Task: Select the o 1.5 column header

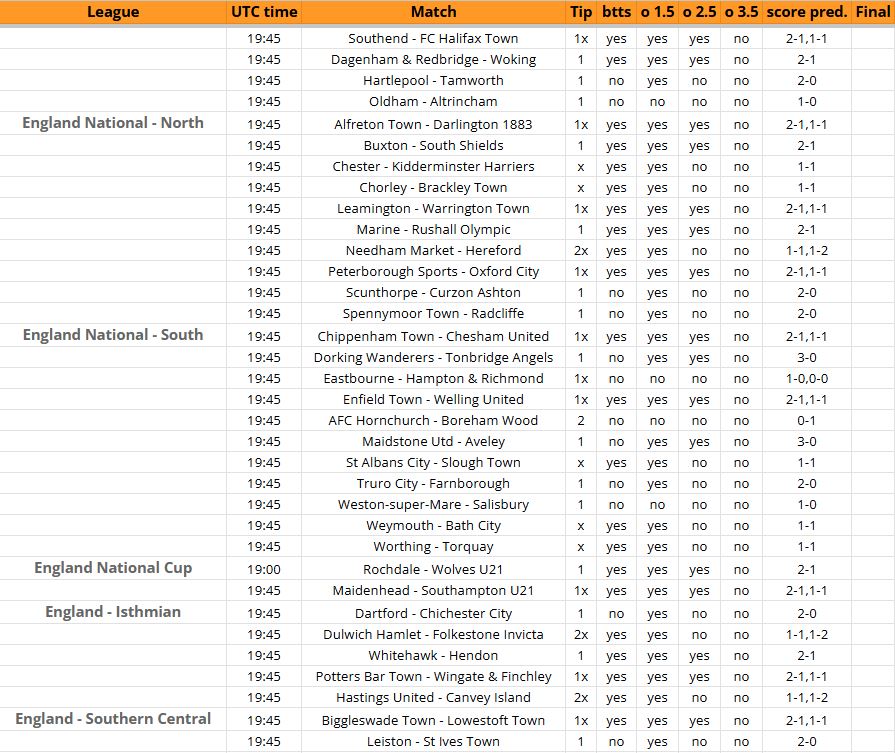Action: pyautogui.click(x=658, y=12)
